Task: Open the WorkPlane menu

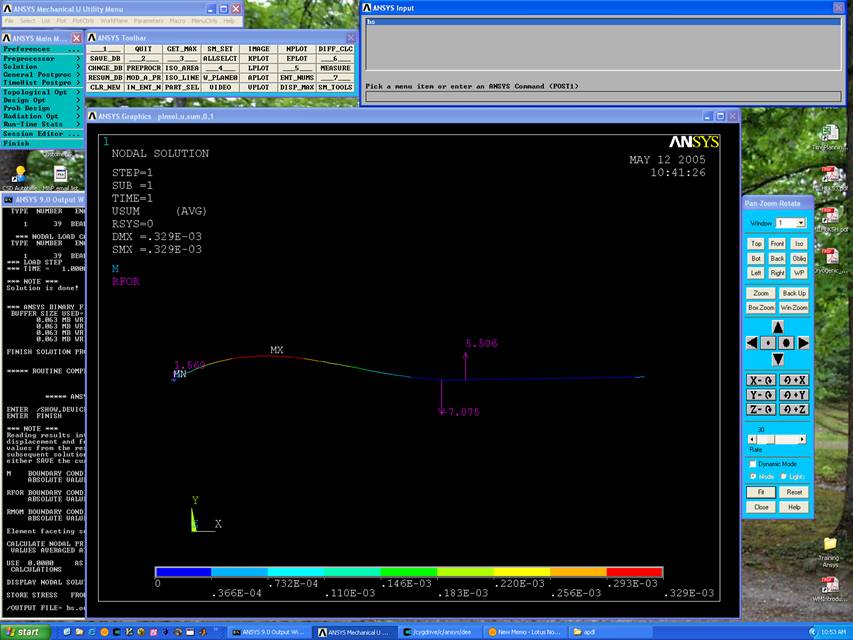Action: click(x=113, y=20)
